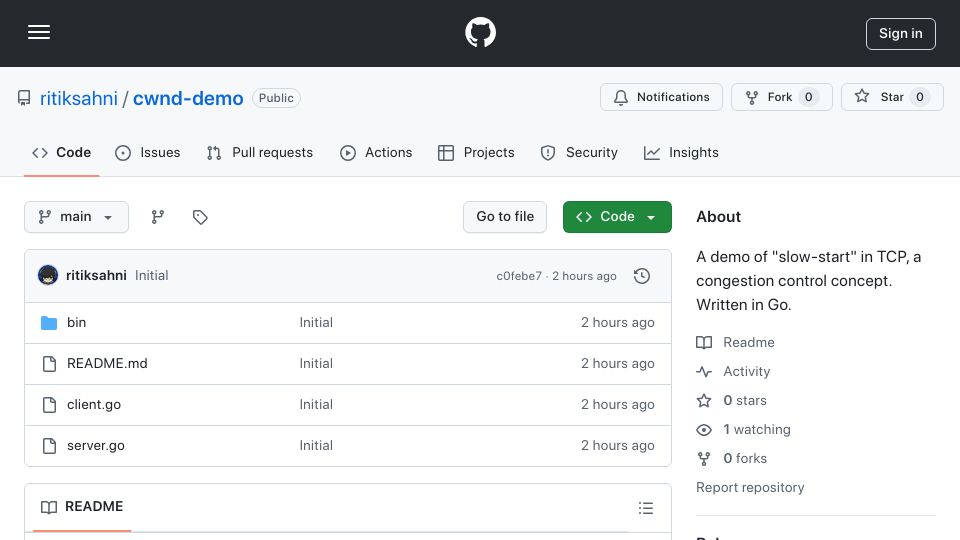Switch to the Issues tab
This screenshot has height=540, width=960.
tap(148, 152)
